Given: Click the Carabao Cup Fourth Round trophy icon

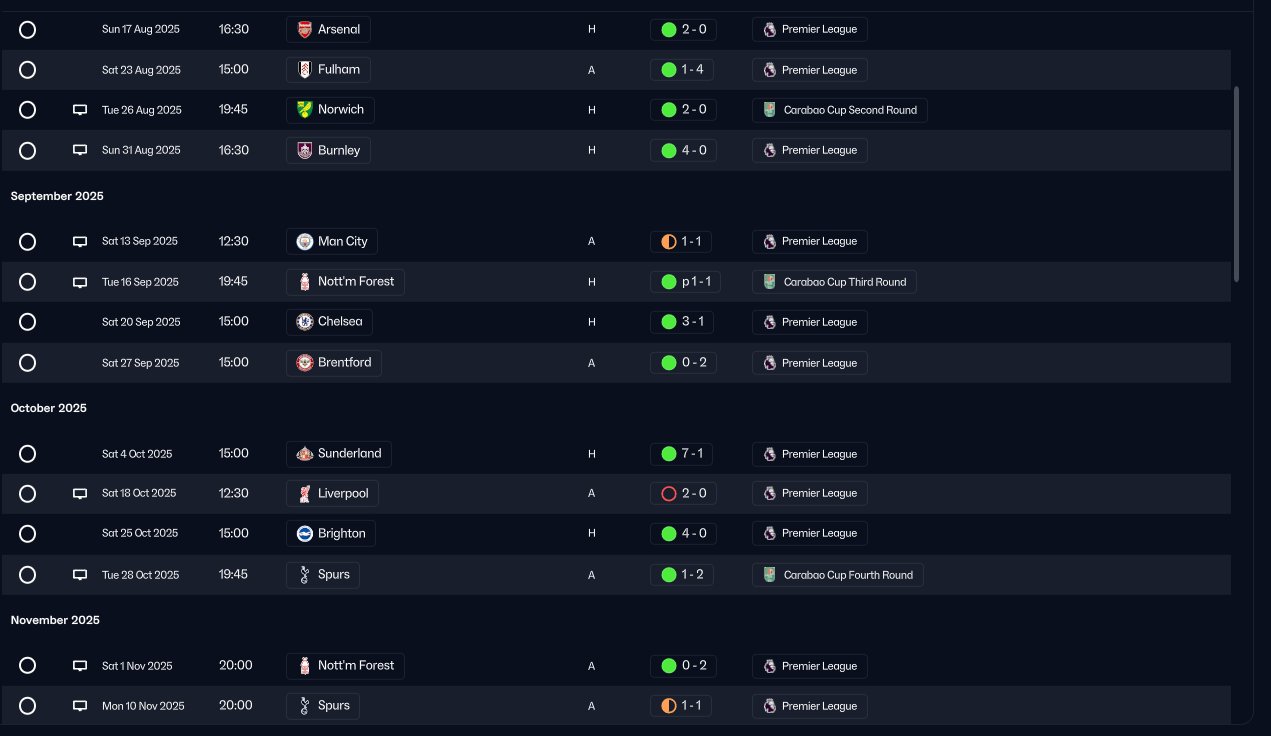Looking at the screenshot, I should (769, 575).
